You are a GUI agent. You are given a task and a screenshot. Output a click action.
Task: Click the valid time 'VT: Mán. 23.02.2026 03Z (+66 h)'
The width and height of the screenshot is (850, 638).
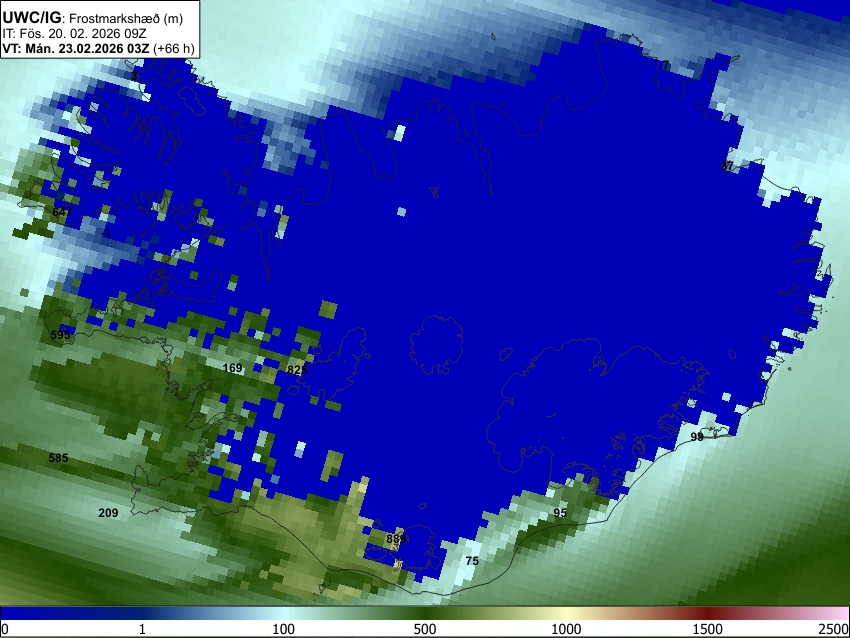coord(98,48)
